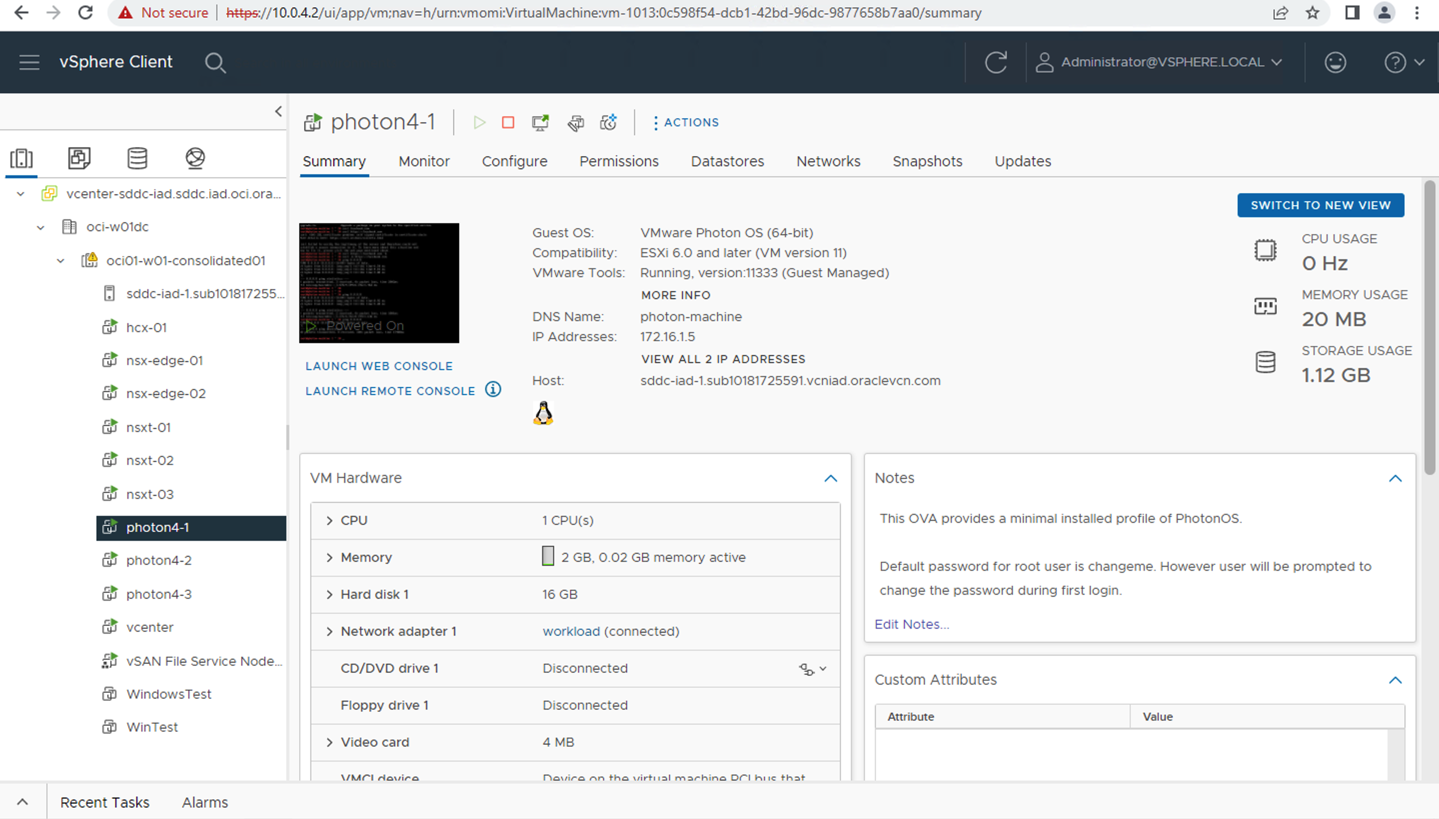
Task: Collapse the left navigation pane
Action: 277,112
